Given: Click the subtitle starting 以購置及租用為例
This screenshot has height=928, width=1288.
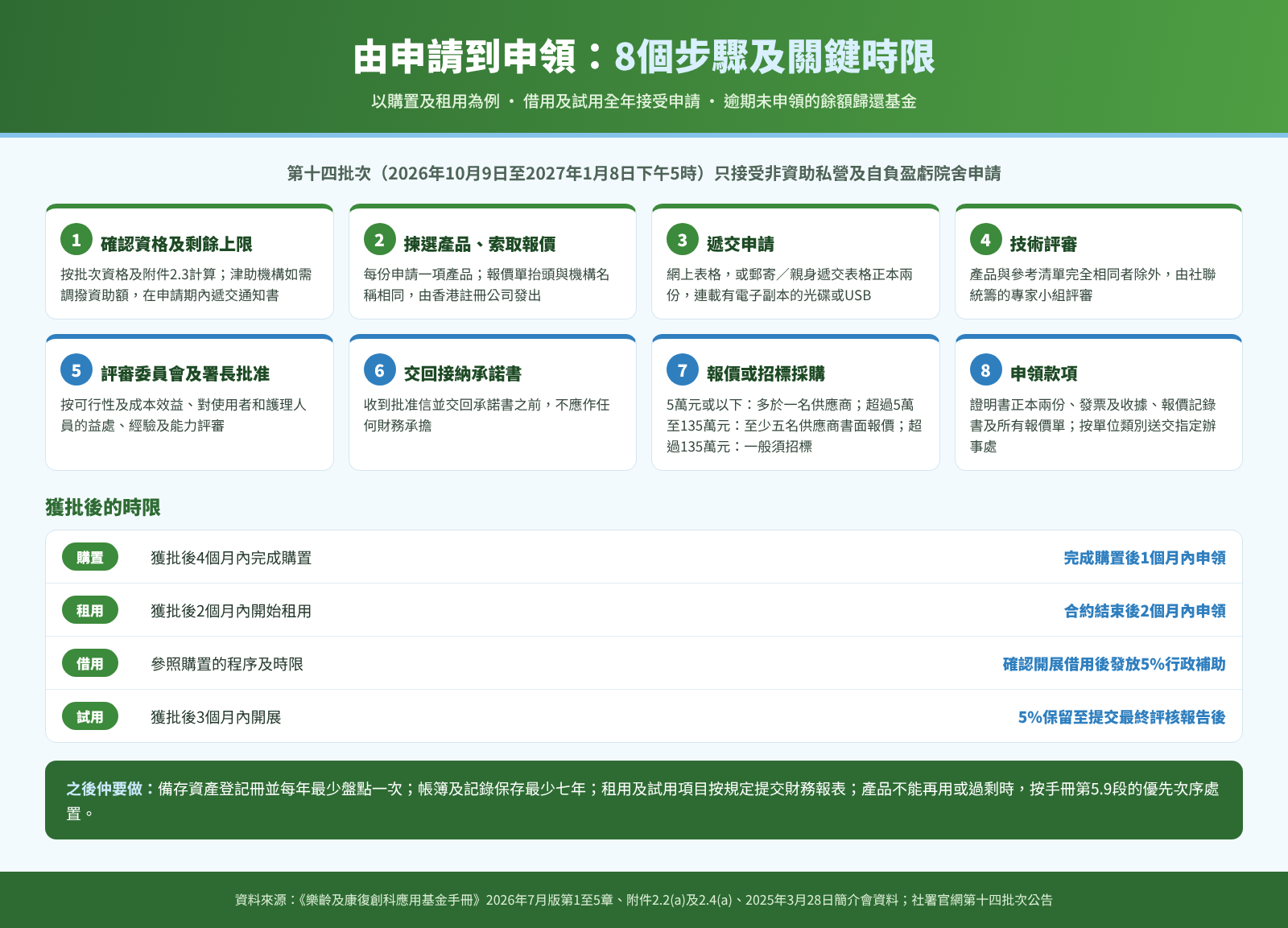Looking at the screenshot, I should coord(644,101).
